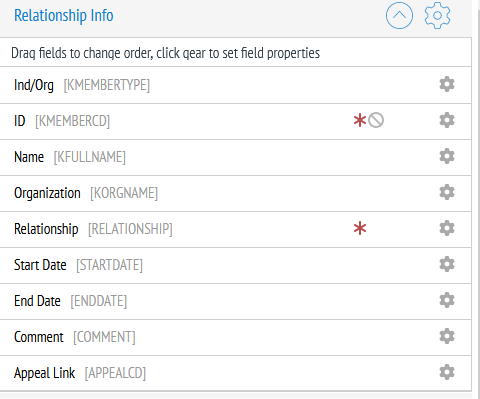
Task: Click required asterisk on Relationship row
Action: 360,229
